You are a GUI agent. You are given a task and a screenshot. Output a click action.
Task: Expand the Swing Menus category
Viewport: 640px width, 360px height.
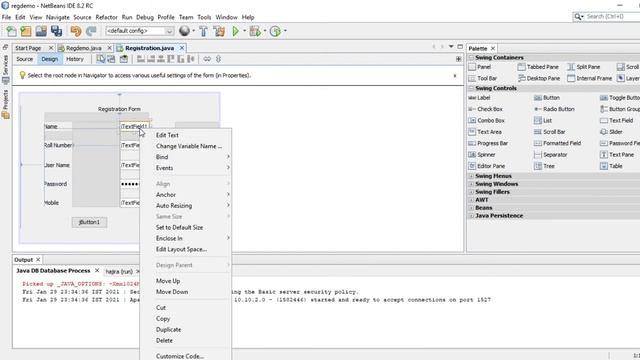click(471, 176)
